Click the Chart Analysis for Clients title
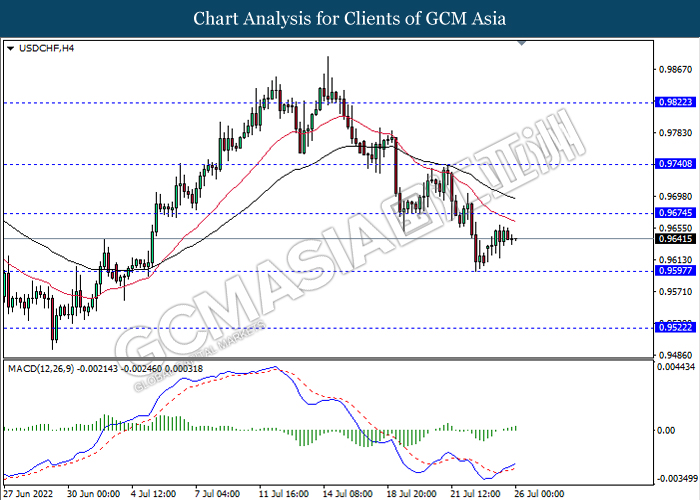 click(x=350, y=18)
